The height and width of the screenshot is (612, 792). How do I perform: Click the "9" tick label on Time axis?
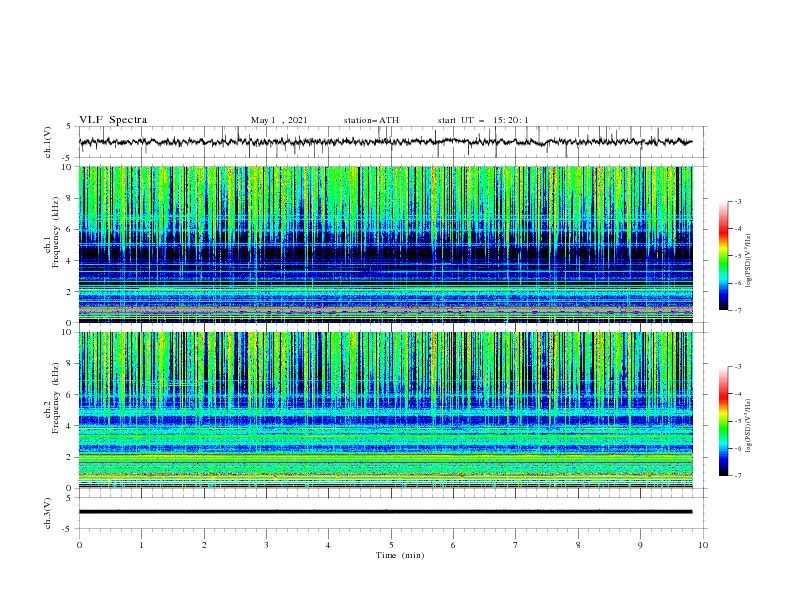pyautogui.click(x=640, y=545)
